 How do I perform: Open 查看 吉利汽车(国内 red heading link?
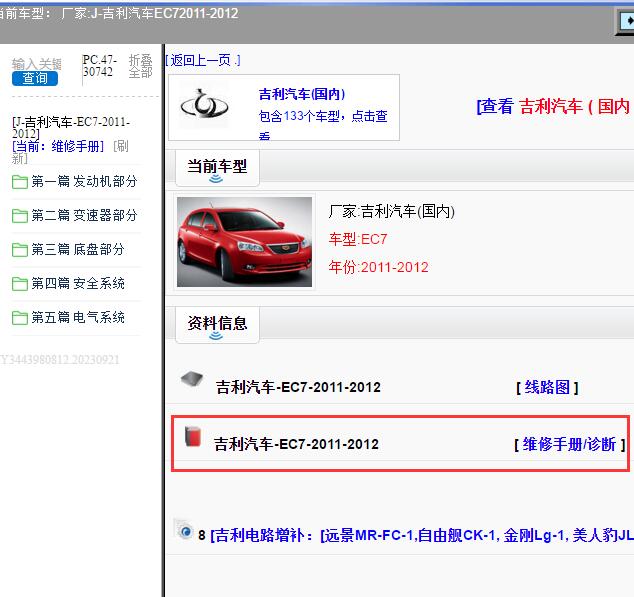click(555, 107)
